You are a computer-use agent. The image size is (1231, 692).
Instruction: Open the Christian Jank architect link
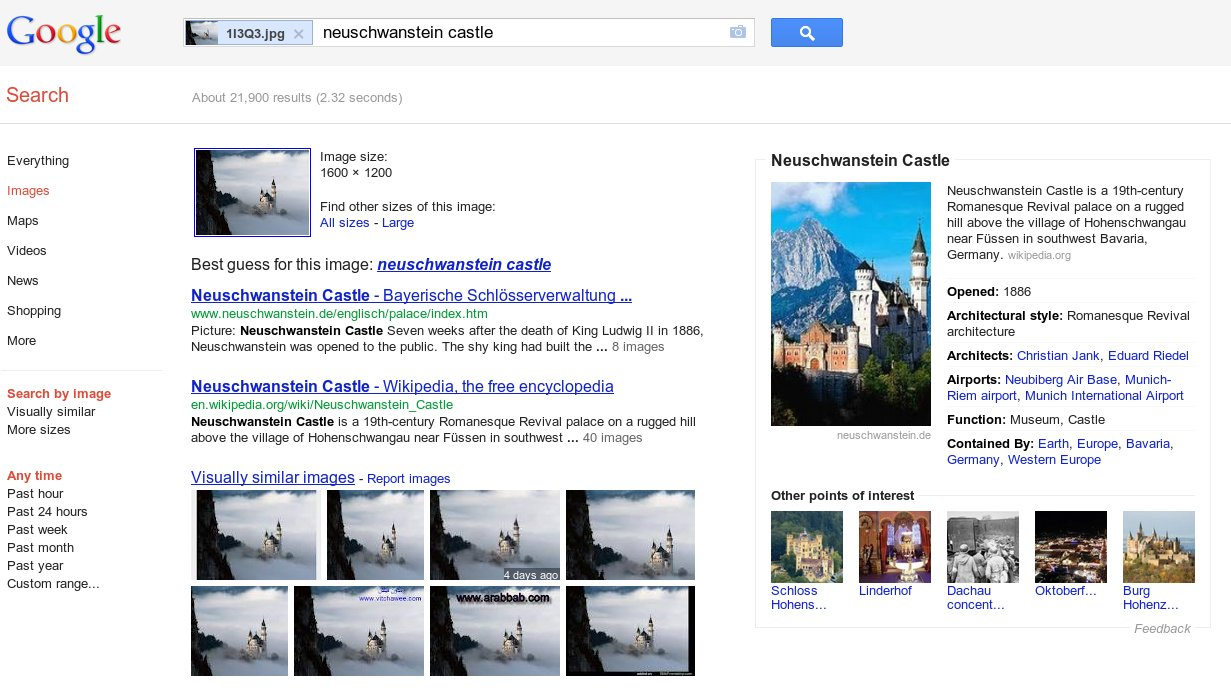tap(1059, 356)
